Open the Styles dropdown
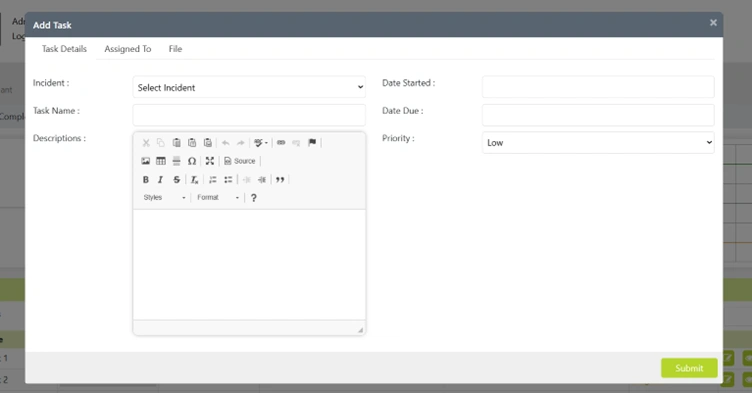This screenshot has width=752, height=393. (164, 197)
